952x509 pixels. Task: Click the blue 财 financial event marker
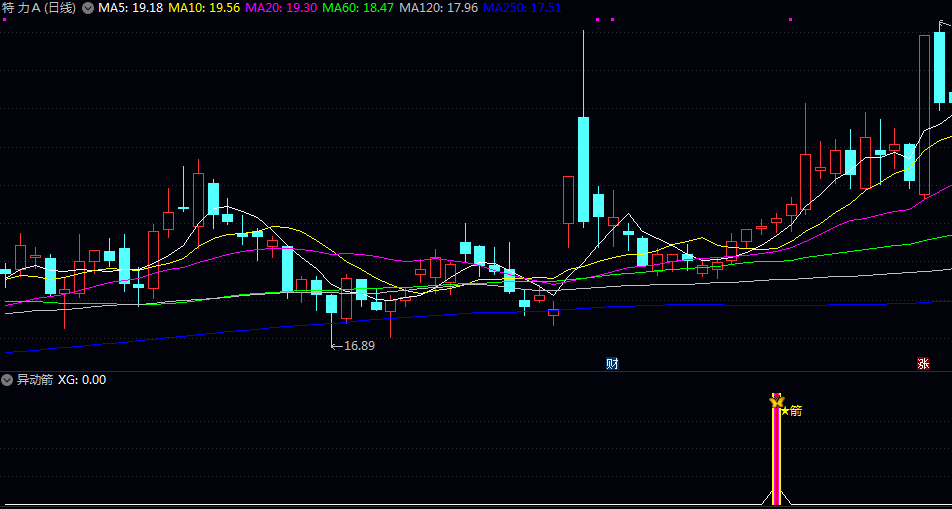point(612,363)
